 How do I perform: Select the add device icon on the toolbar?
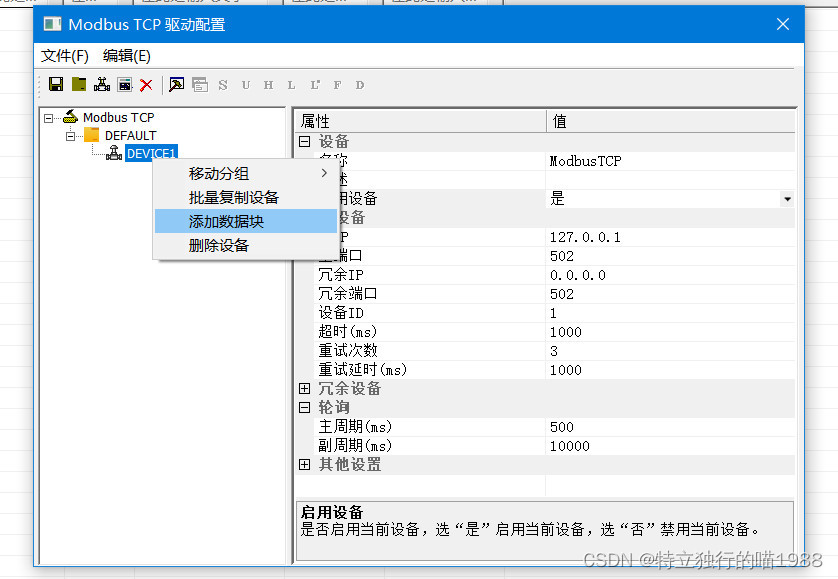(x=102, y=84)
